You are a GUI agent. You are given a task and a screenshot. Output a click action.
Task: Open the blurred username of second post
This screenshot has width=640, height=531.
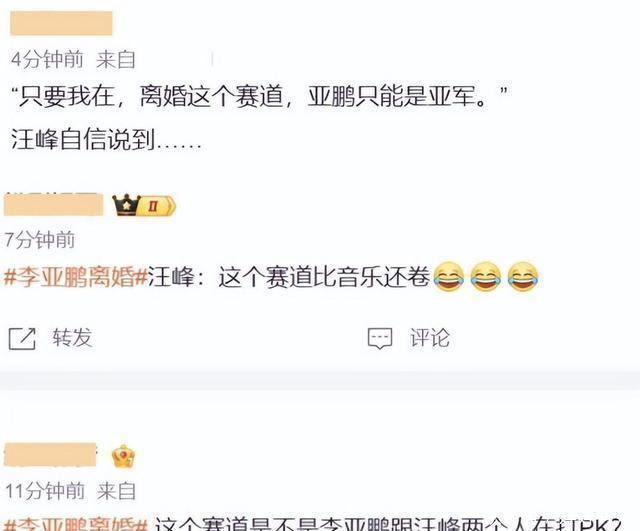[x=53, y=204]
